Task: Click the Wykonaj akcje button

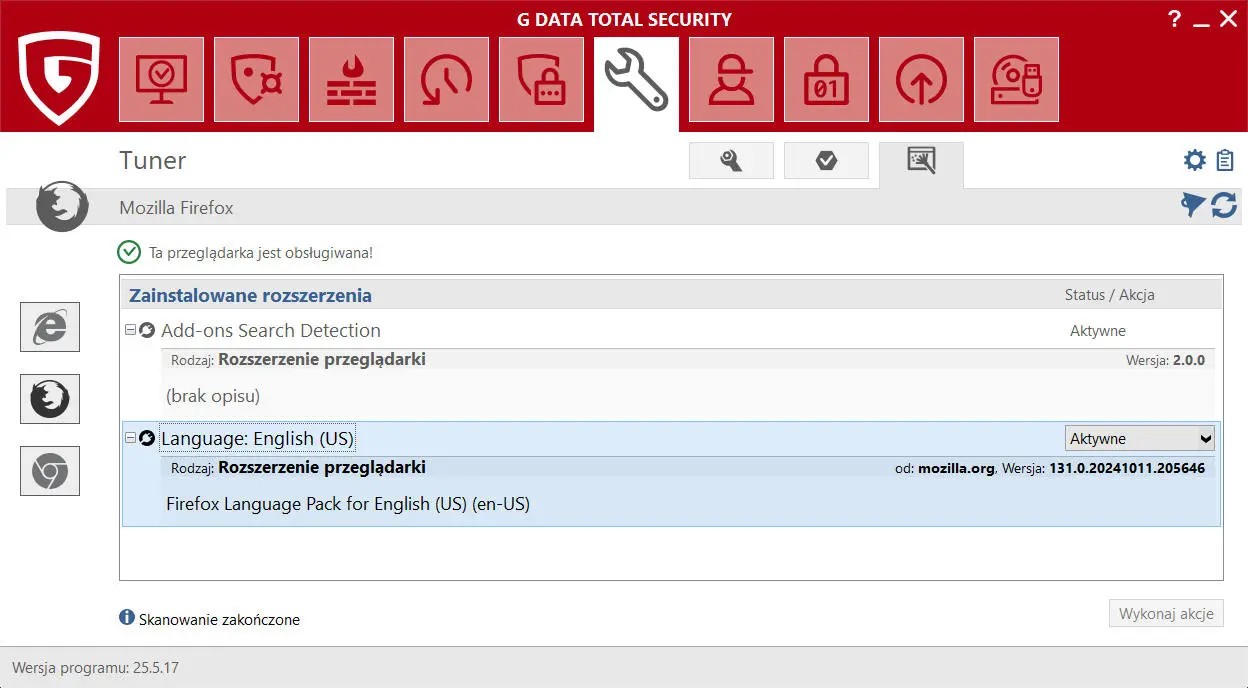Action: 1165,613
